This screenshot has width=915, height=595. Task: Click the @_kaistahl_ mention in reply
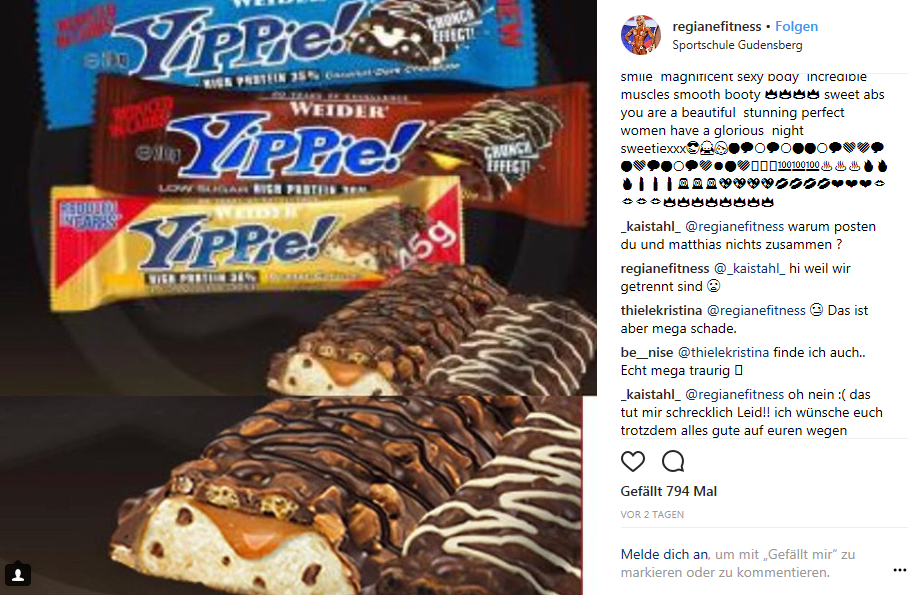pyautogui.click(x=749, y=268)
